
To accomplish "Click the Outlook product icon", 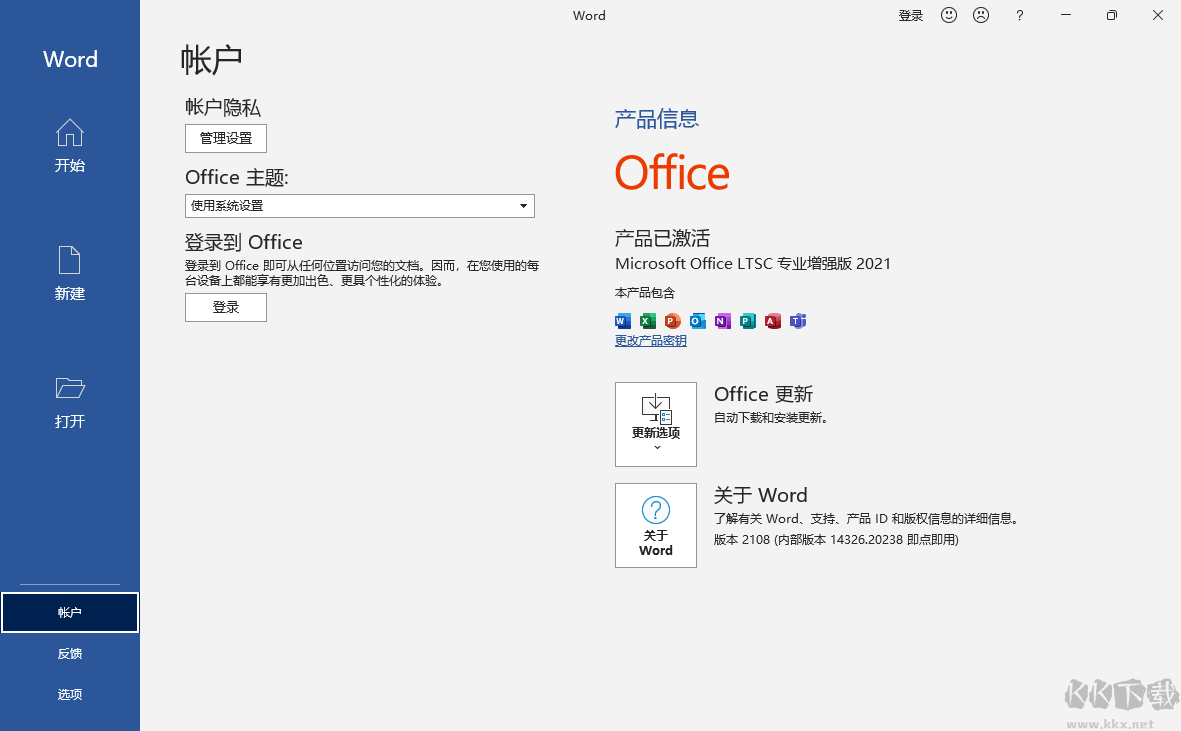I will [698, 321].
